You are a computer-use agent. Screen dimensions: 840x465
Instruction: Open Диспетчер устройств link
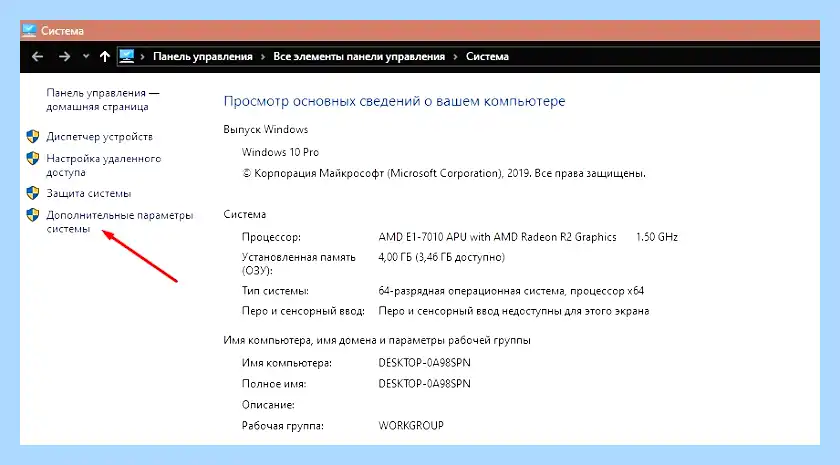point(99,137)
